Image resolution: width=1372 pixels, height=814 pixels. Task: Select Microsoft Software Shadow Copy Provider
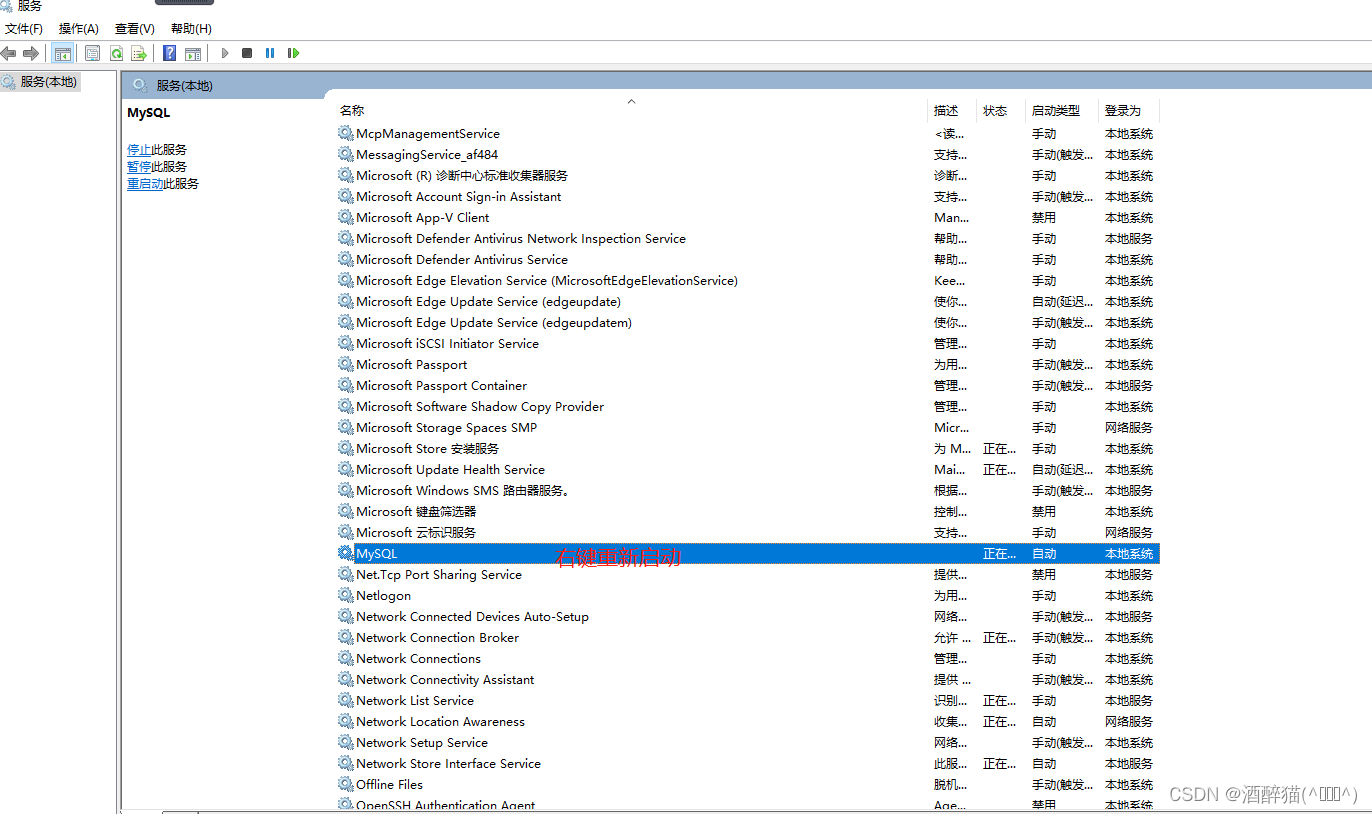tap(480, 406)
